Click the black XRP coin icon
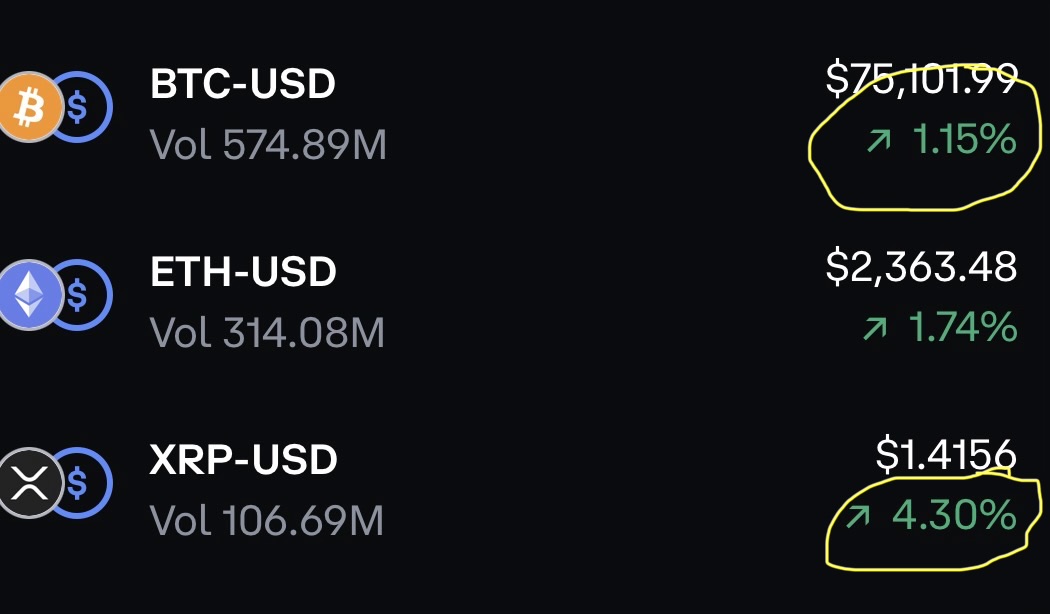 [28, 484]
